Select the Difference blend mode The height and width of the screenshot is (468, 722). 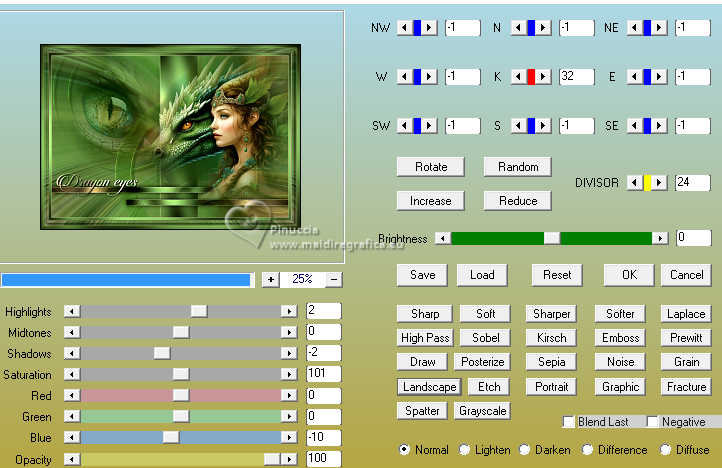coord(587,450)
